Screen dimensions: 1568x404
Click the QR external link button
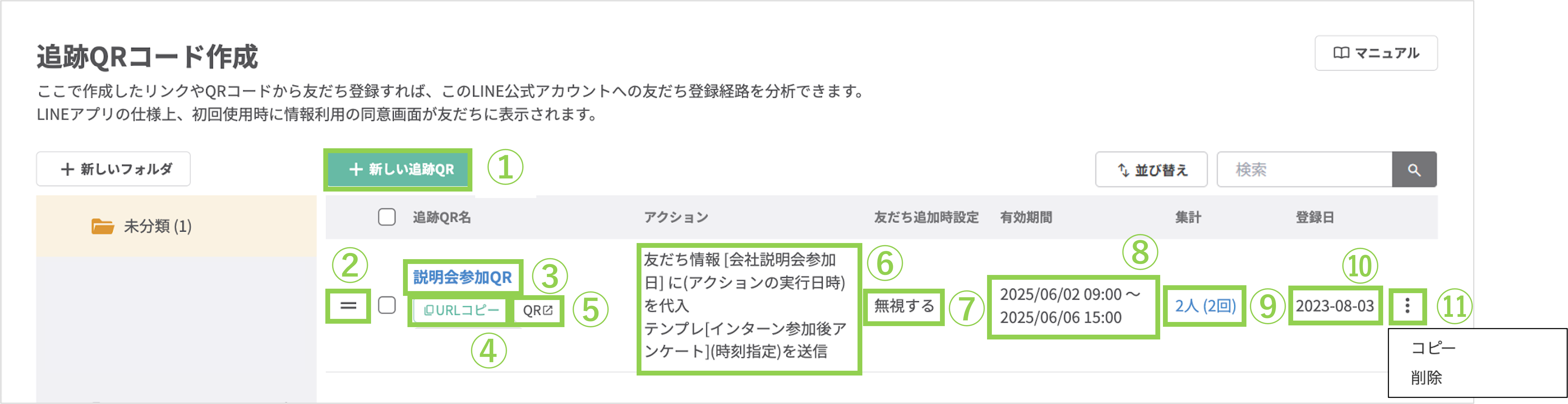537,310
